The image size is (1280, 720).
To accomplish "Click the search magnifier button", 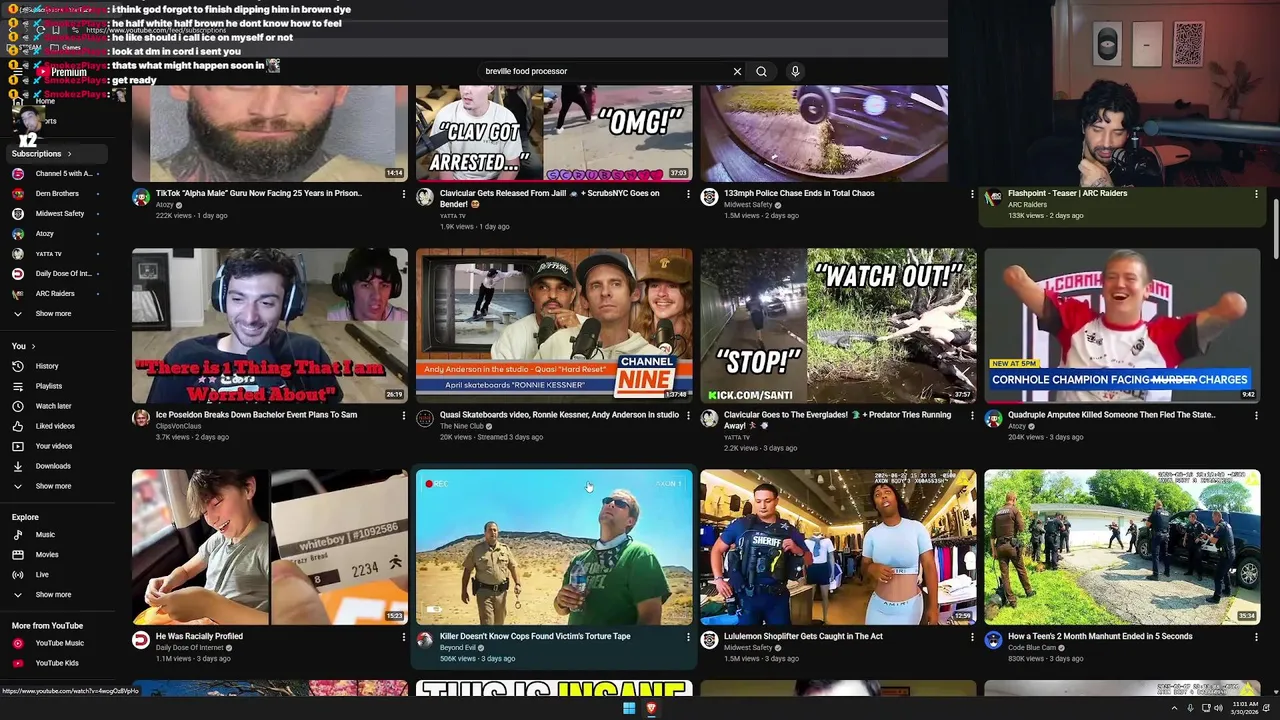I will (761, 71).
